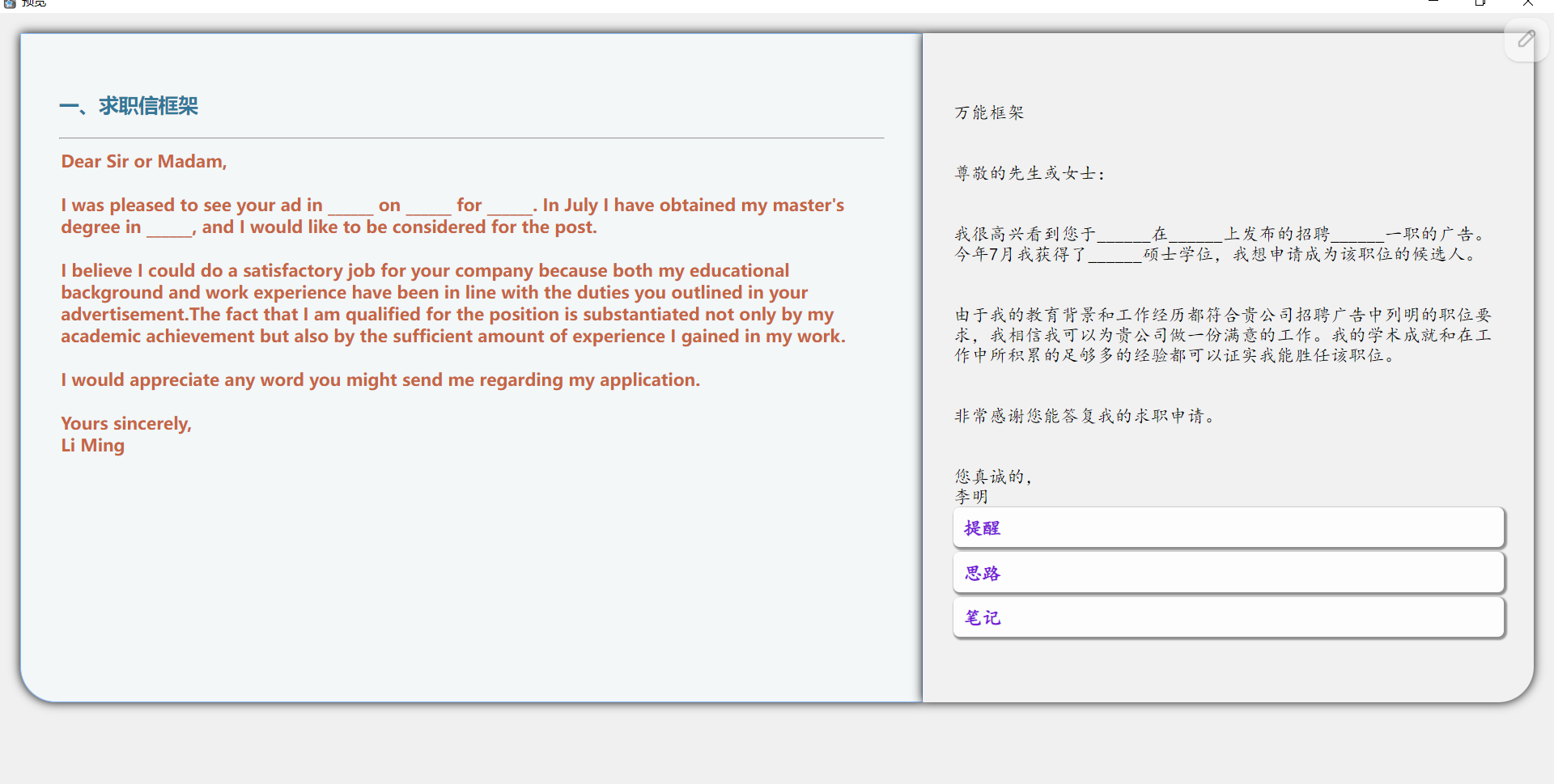Click the paragraph starting 'I was pleased'

[452, 216]
